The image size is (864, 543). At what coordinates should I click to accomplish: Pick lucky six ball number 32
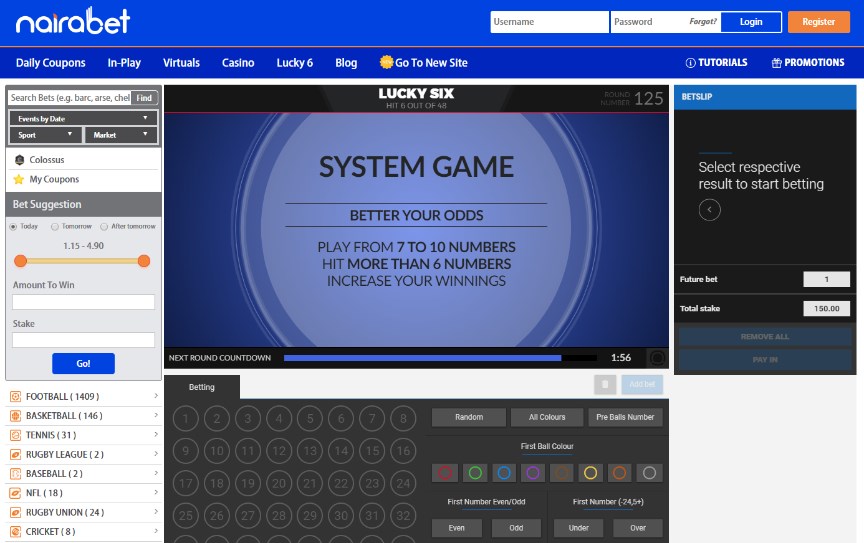click(x=403, y=515)
